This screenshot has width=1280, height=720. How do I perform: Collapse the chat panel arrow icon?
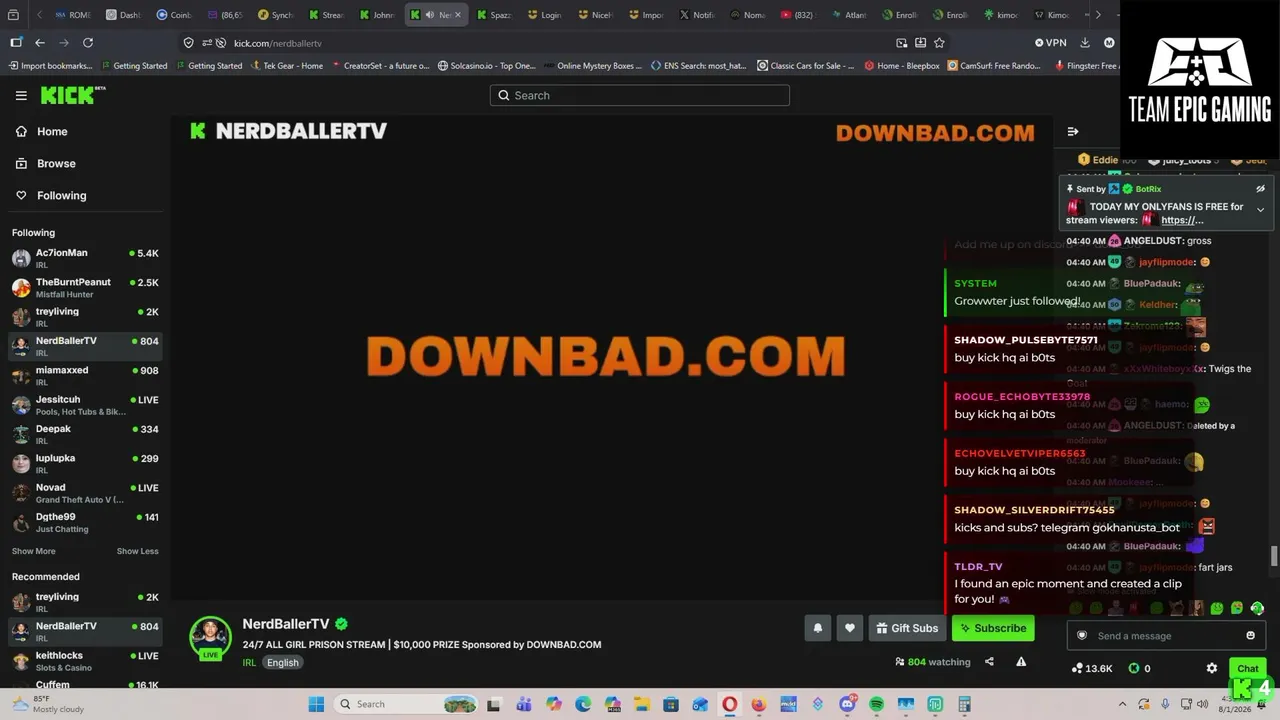tap(1073, 131)
